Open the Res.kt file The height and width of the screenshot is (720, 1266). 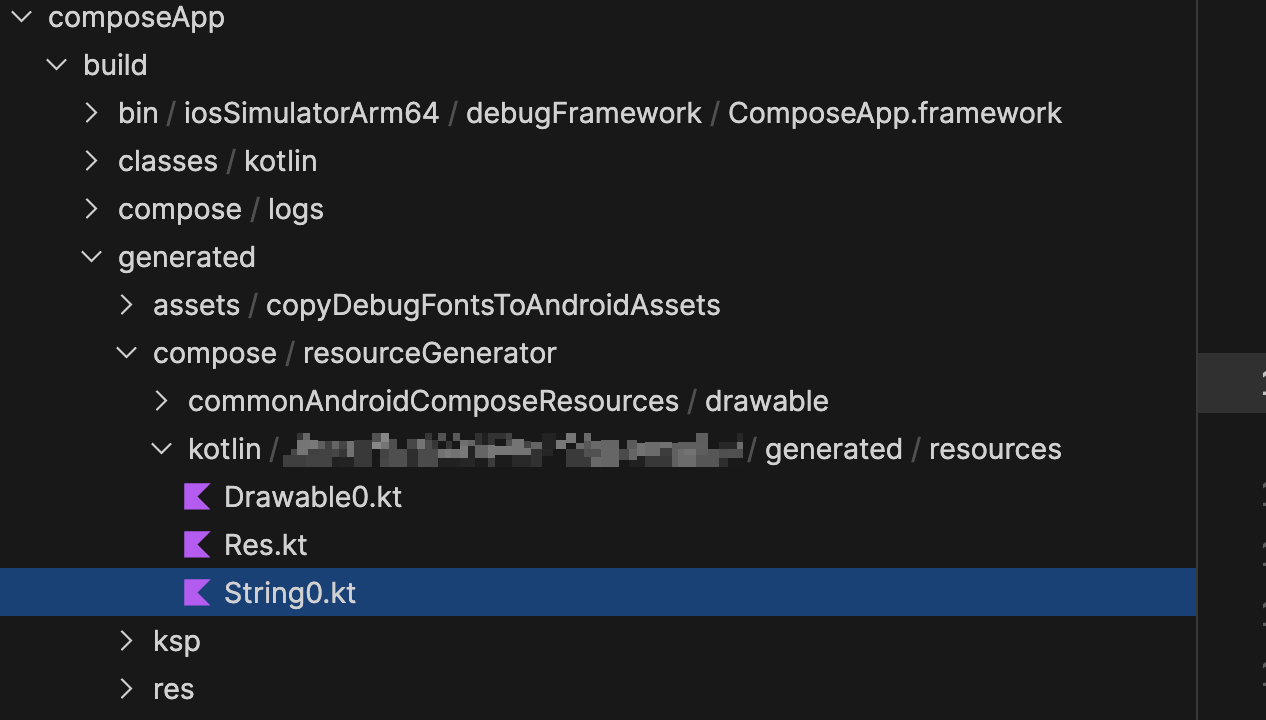coord(266,545)
